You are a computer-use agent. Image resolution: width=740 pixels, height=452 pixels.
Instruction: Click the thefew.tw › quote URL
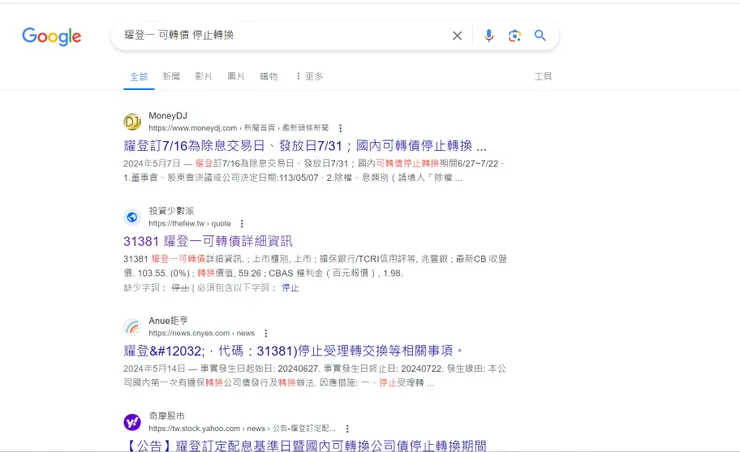190,223
